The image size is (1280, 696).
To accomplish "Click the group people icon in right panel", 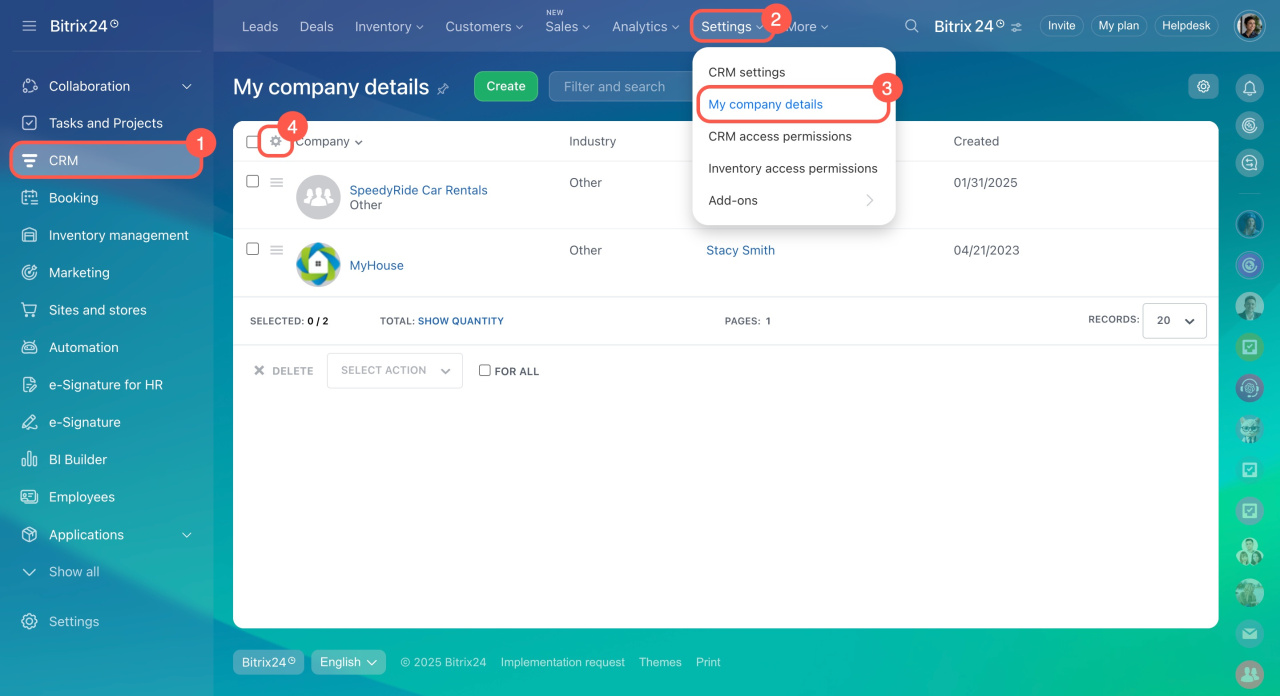I will (x=1249, y=674).
